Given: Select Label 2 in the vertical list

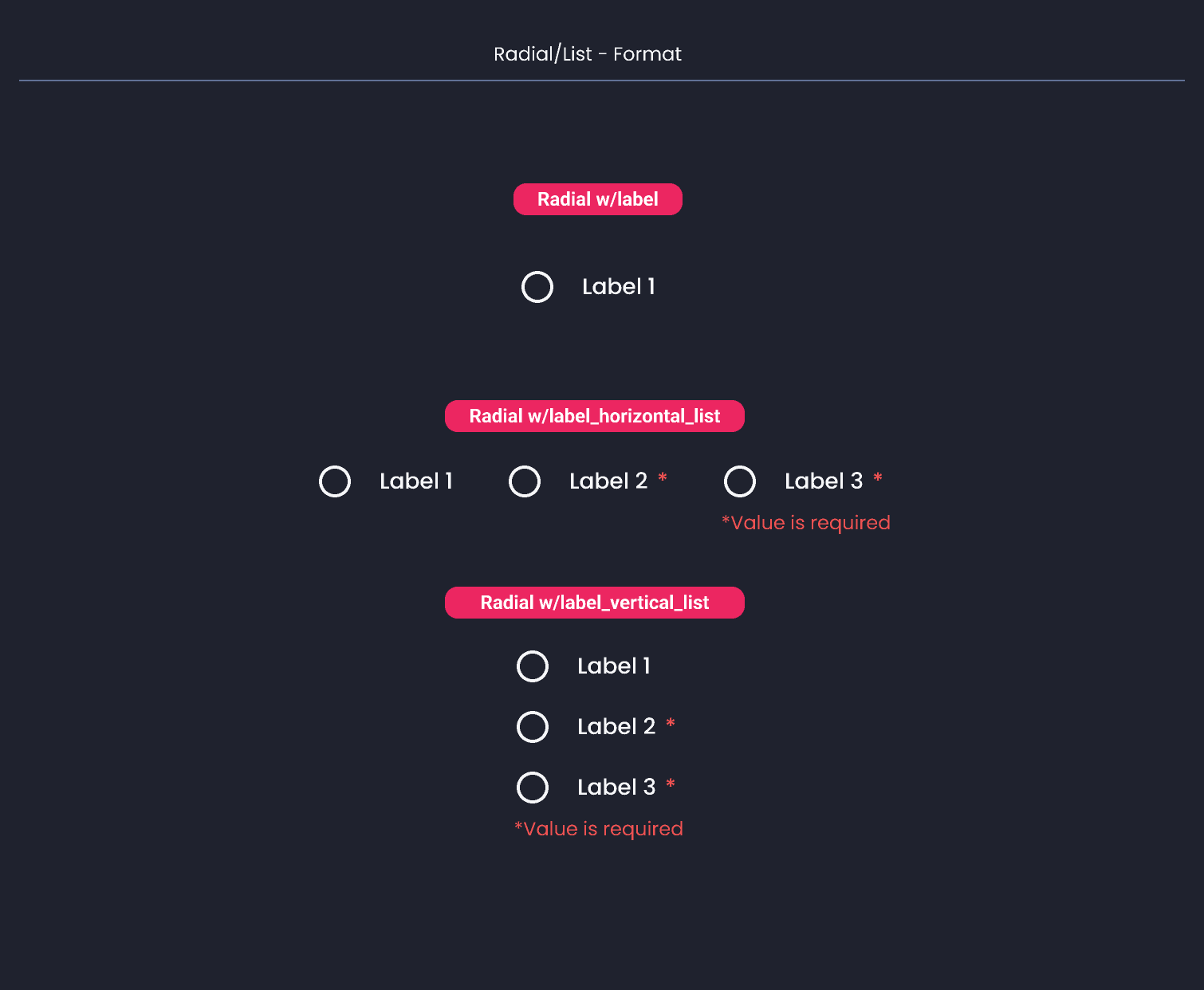Looking at the screenshot, I should [532, 726].
